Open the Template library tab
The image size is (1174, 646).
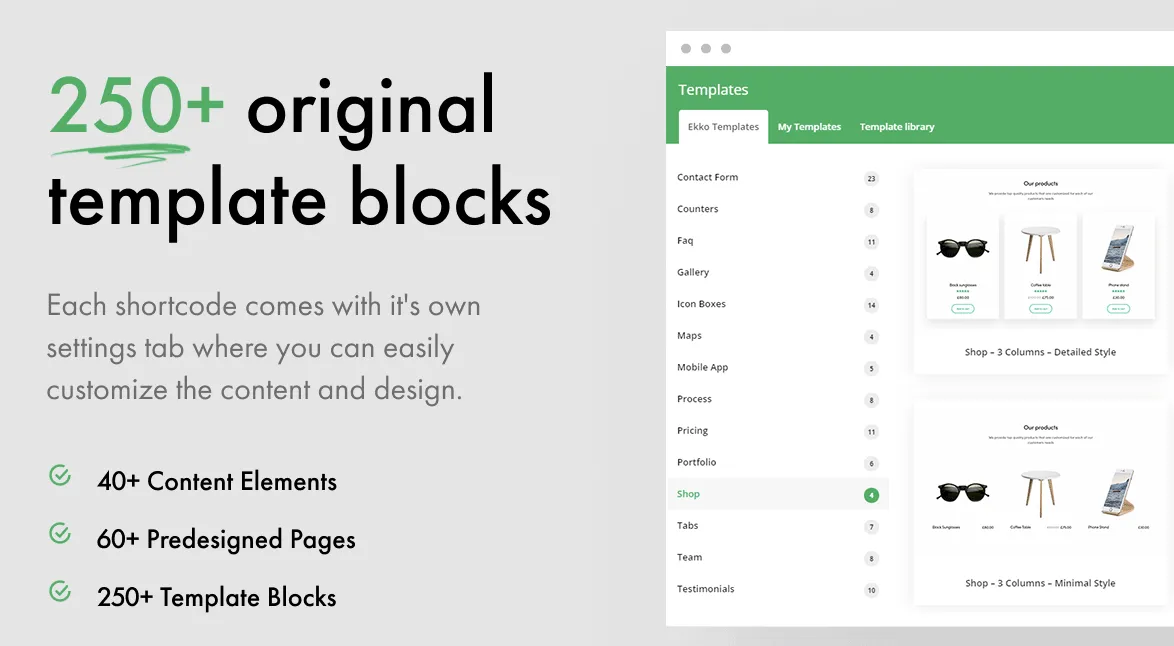897,127
